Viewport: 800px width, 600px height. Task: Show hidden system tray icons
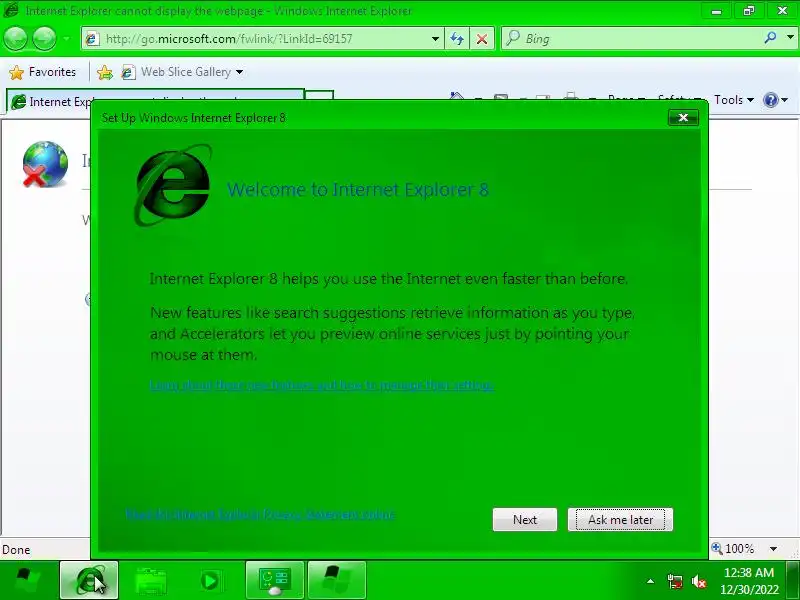click(651, 581)
